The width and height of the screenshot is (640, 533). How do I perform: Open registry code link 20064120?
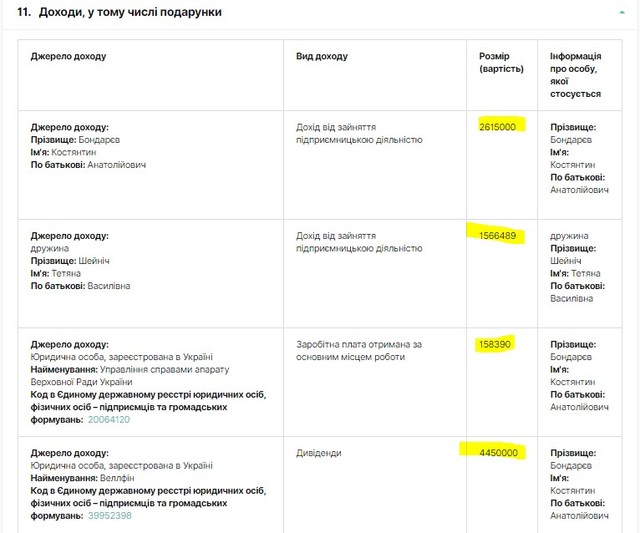pyautogui.click(x=110, y=419)
